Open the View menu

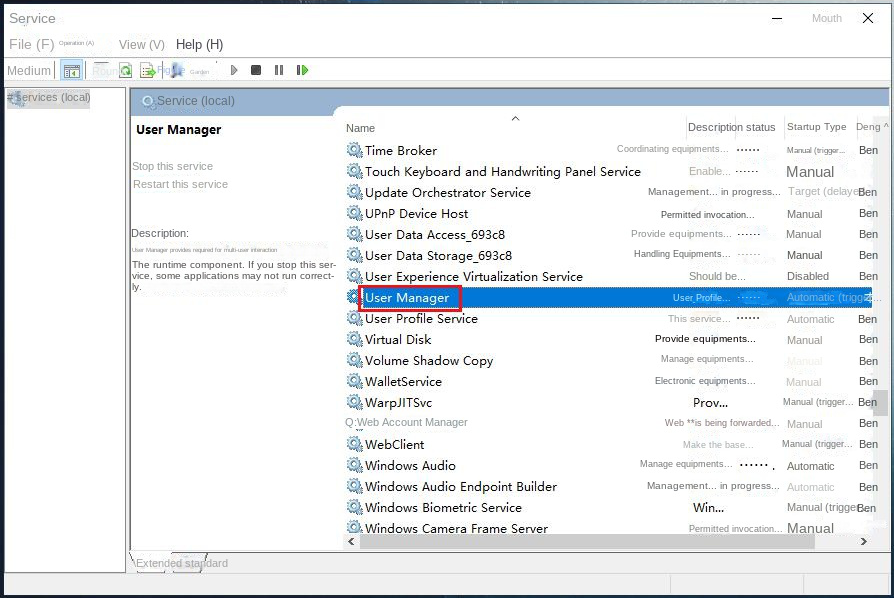coord(141,44)
